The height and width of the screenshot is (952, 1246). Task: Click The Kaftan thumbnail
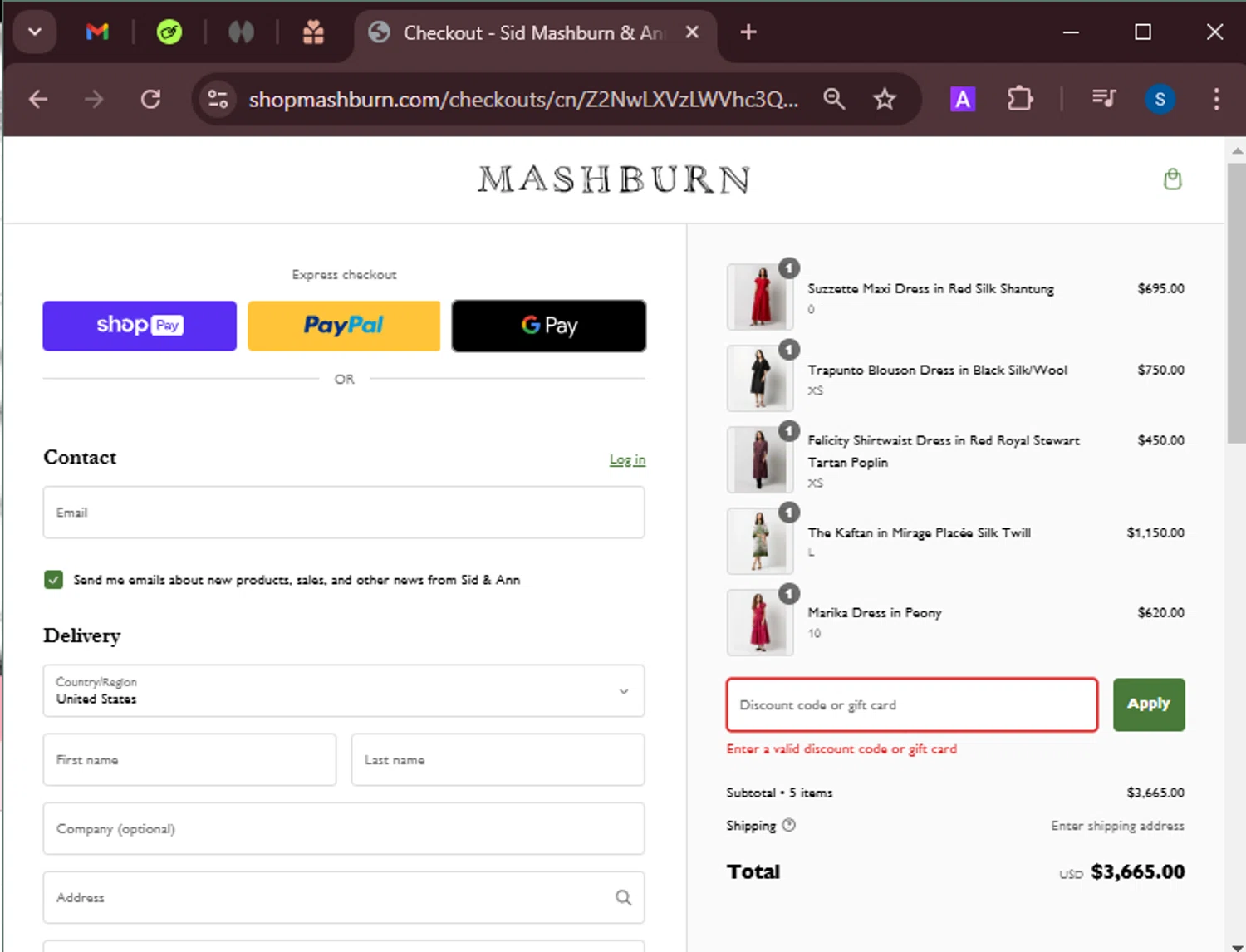point(760,542)
